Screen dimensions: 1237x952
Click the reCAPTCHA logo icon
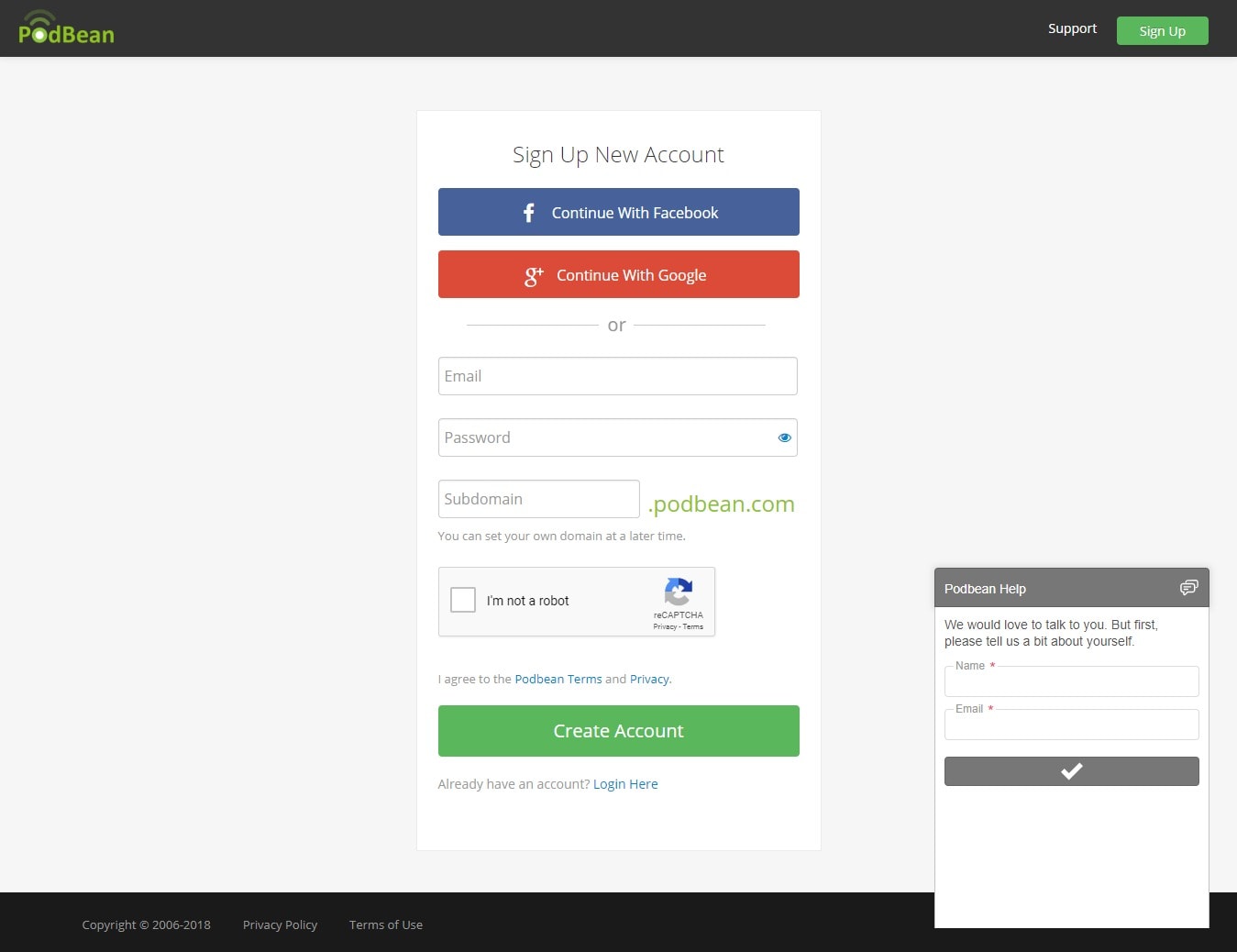pos(678,592)
